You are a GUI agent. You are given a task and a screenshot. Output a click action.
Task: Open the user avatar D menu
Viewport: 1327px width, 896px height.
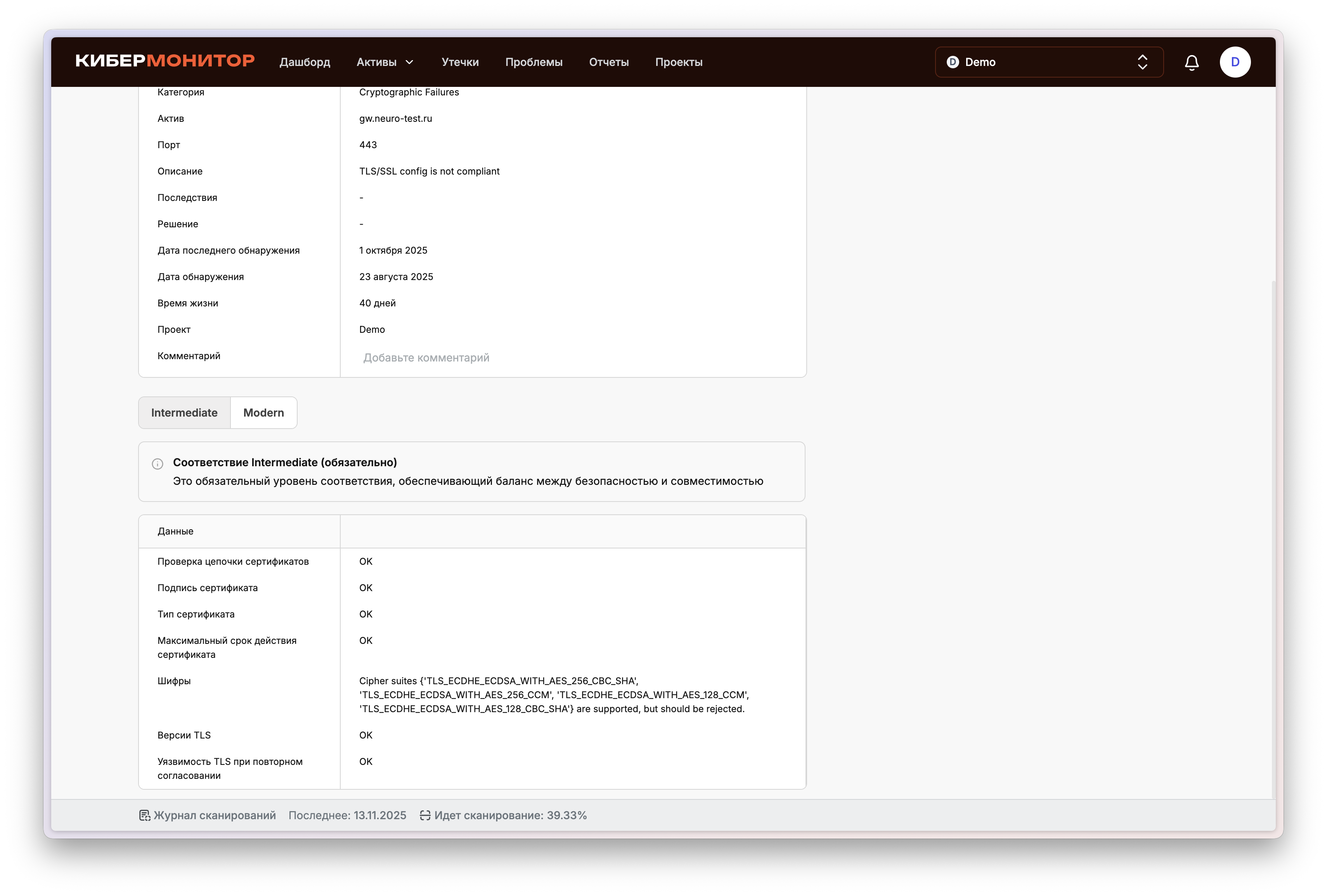[1235, 62]
